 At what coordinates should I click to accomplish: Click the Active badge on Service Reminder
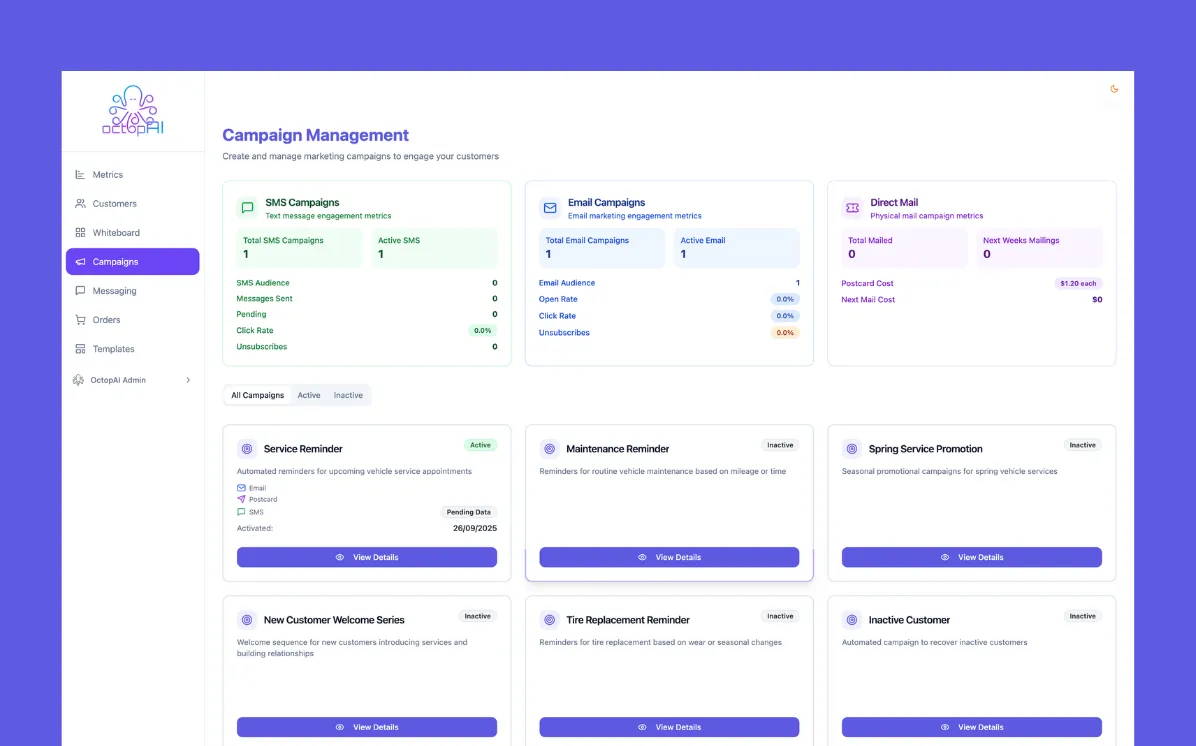[x=480, y=445]
